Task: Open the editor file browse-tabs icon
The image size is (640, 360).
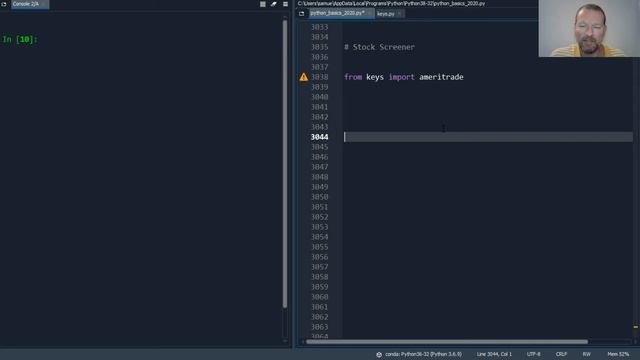Action: click(302, 13)
